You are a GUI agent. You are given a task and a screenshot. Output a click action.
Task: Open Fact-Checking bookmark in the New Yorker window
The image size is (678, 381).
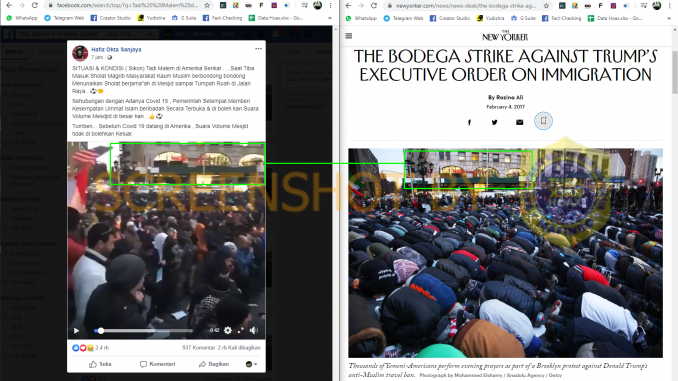pos(562,18)
